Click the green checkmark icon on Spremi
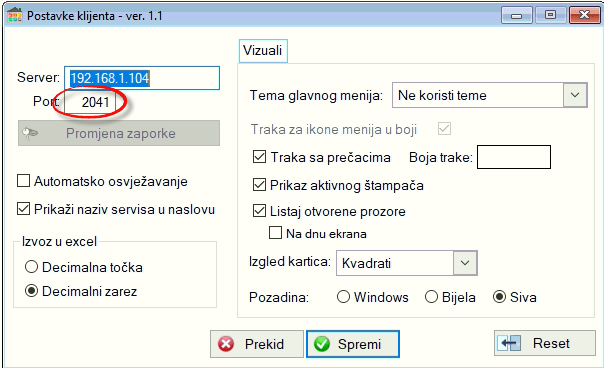The height and width of the screenshot is (368, 604). point(322,344)
